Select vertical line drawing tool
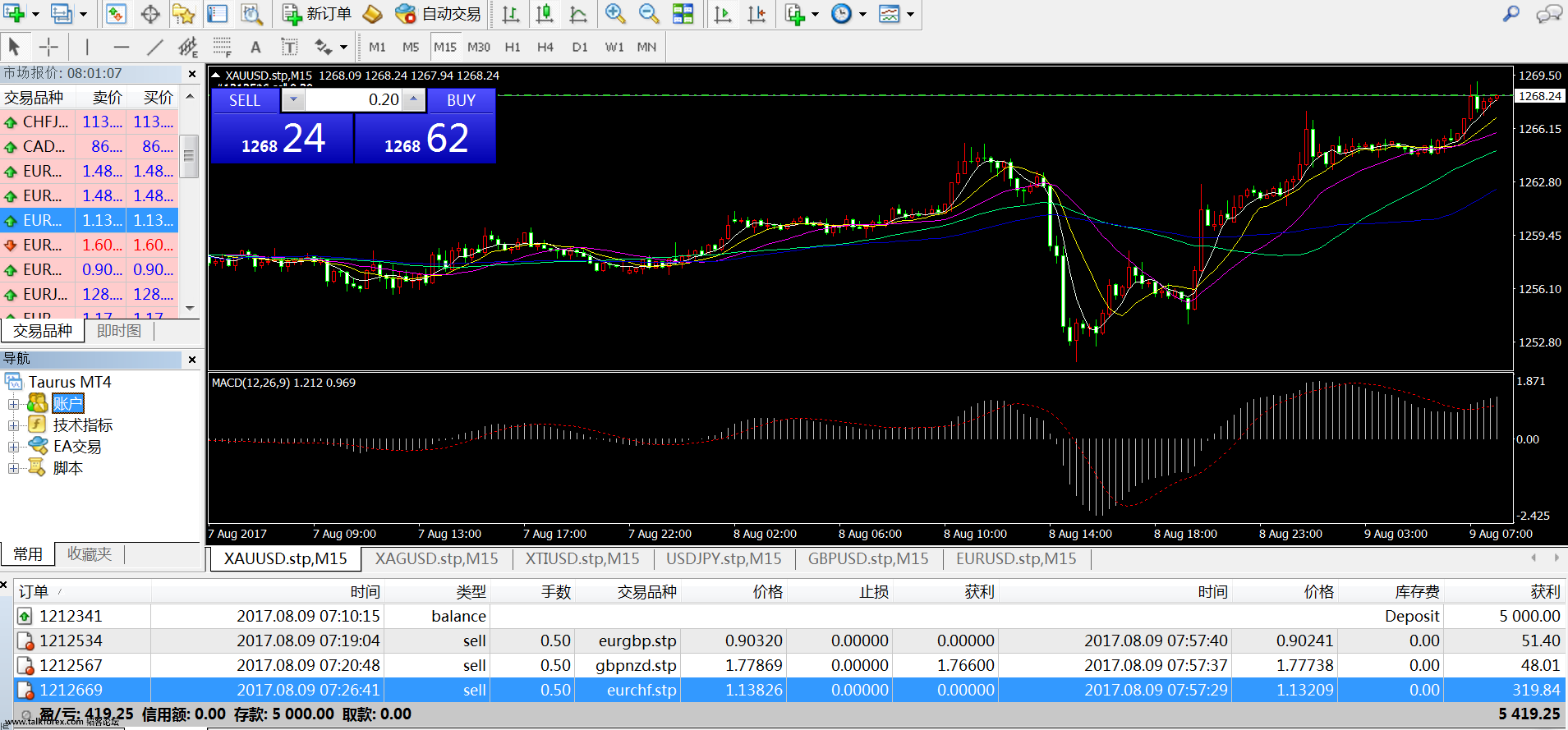The width and height of the screenshot is (1568, 730). coord(87,47)
